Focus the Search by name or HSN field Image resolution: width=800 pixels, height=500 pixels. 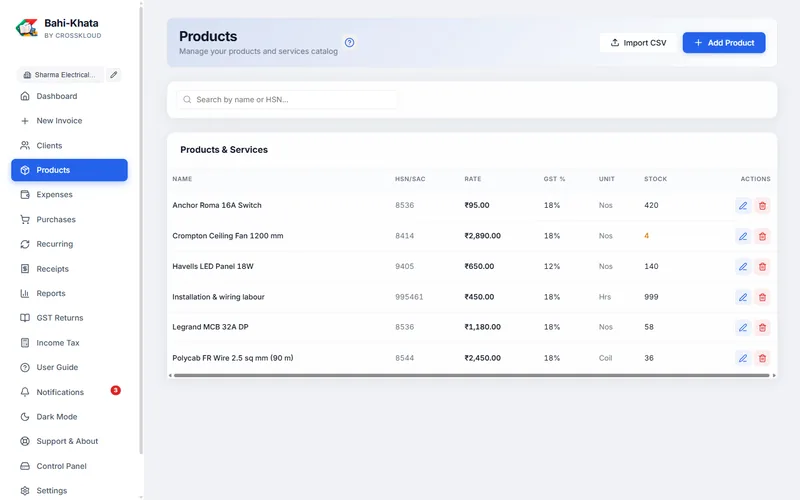[287, 99]
